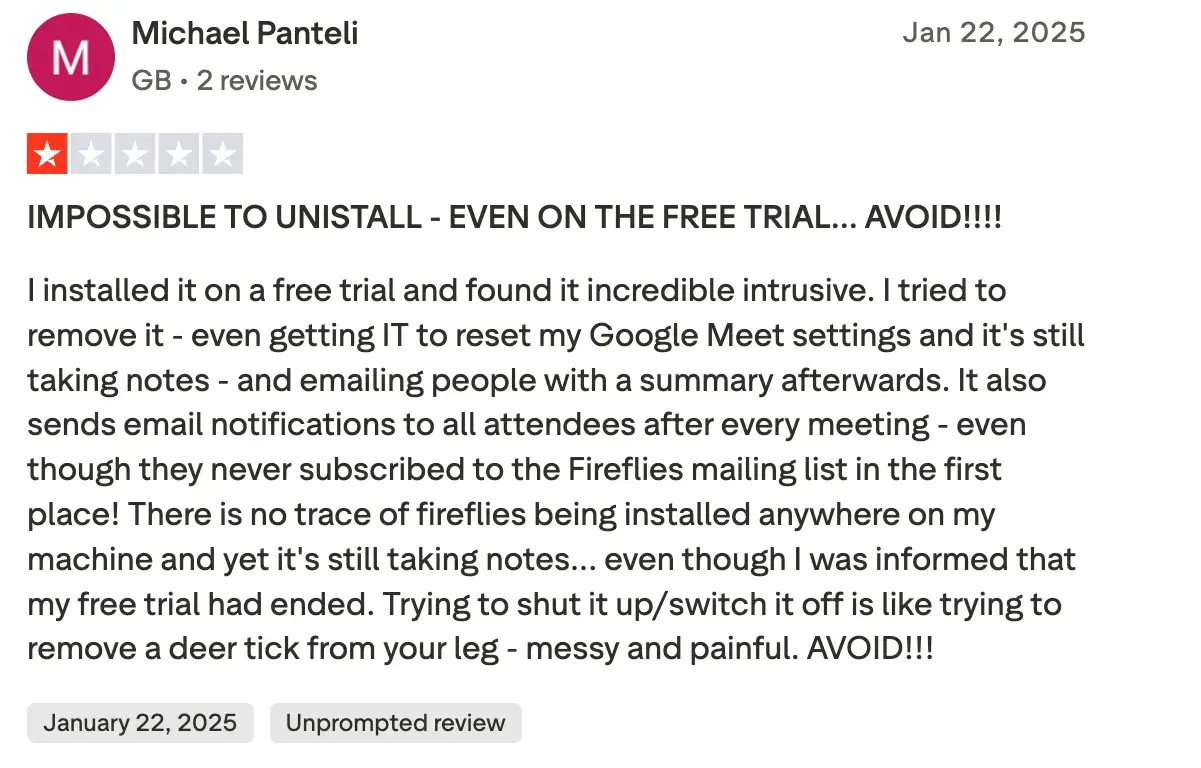
Task: Open the reviewer name Michael Panteli
Action: pos(244,33)
